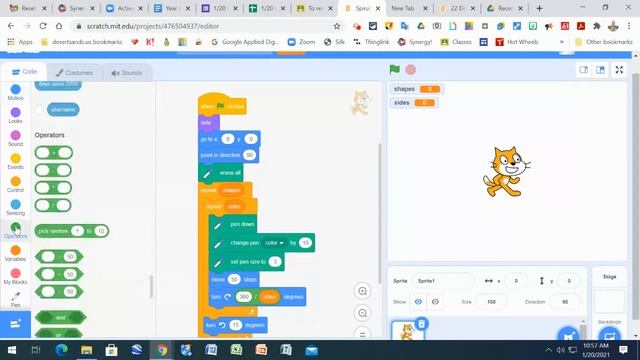Toggle checkbox beside username block
The image size is (640, 360).
[x=39, y=109]
